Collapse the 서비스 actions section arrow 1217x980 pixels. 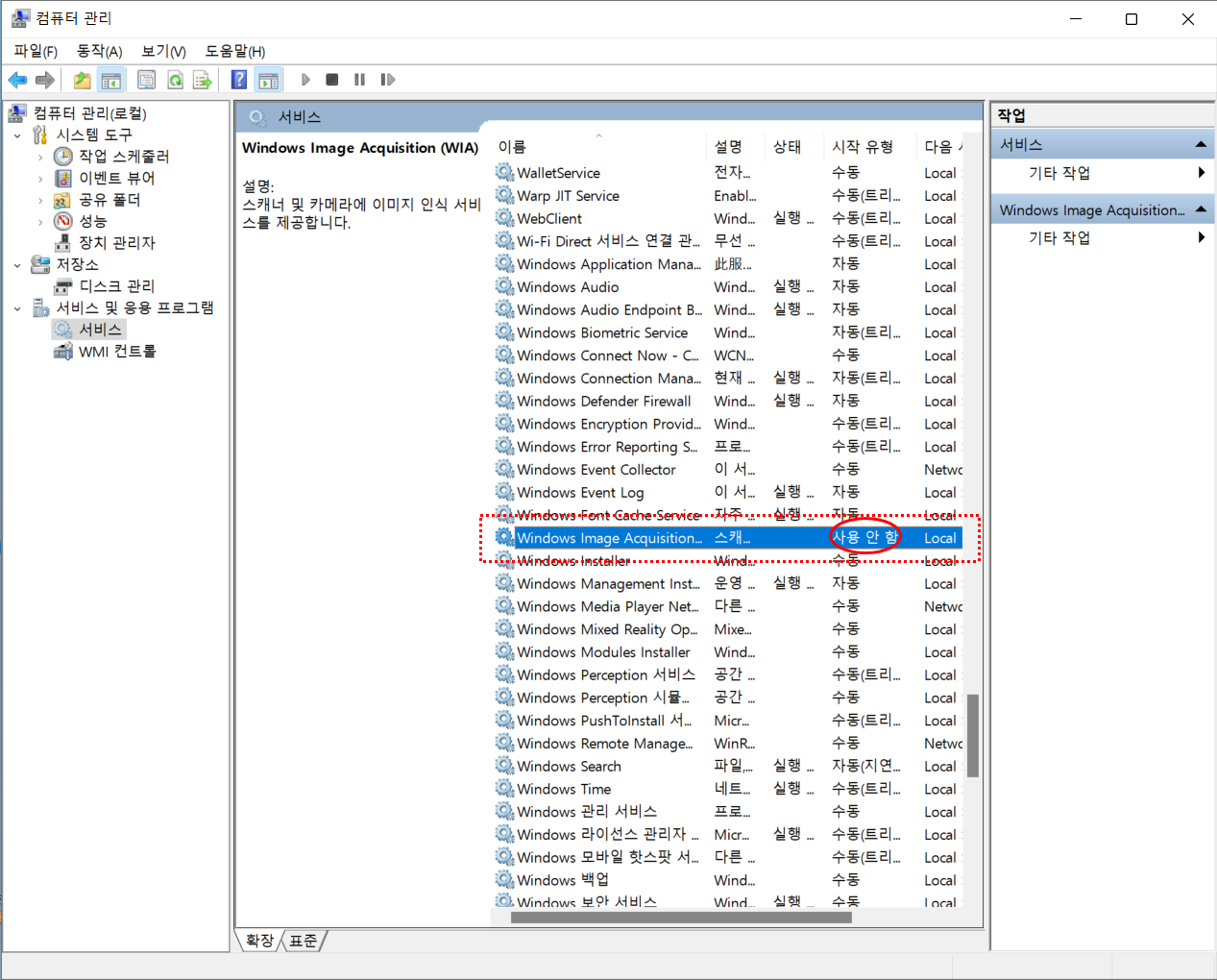pyautogui.click(x=1201, y=145)
